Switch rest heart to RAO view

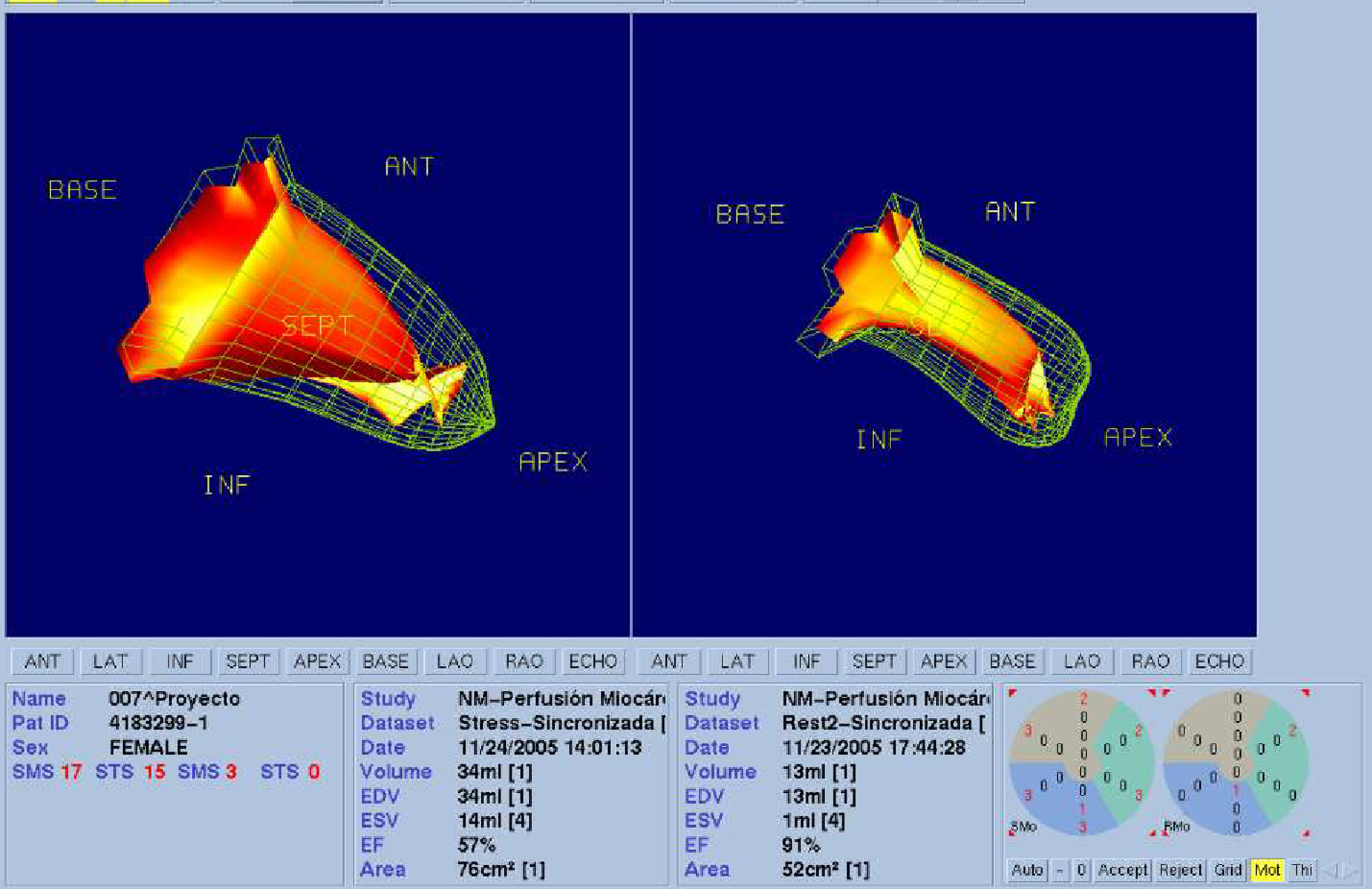[x=1150, y=661]
